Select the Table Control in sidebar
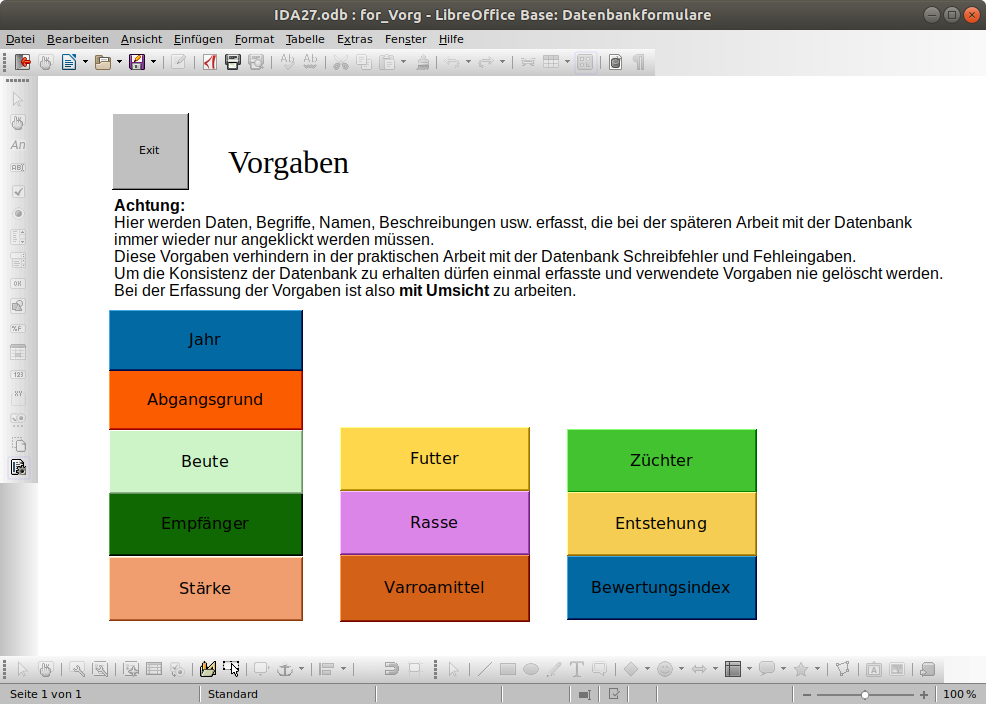This screenshot has width=986, height=704. (x=18, y=352)
